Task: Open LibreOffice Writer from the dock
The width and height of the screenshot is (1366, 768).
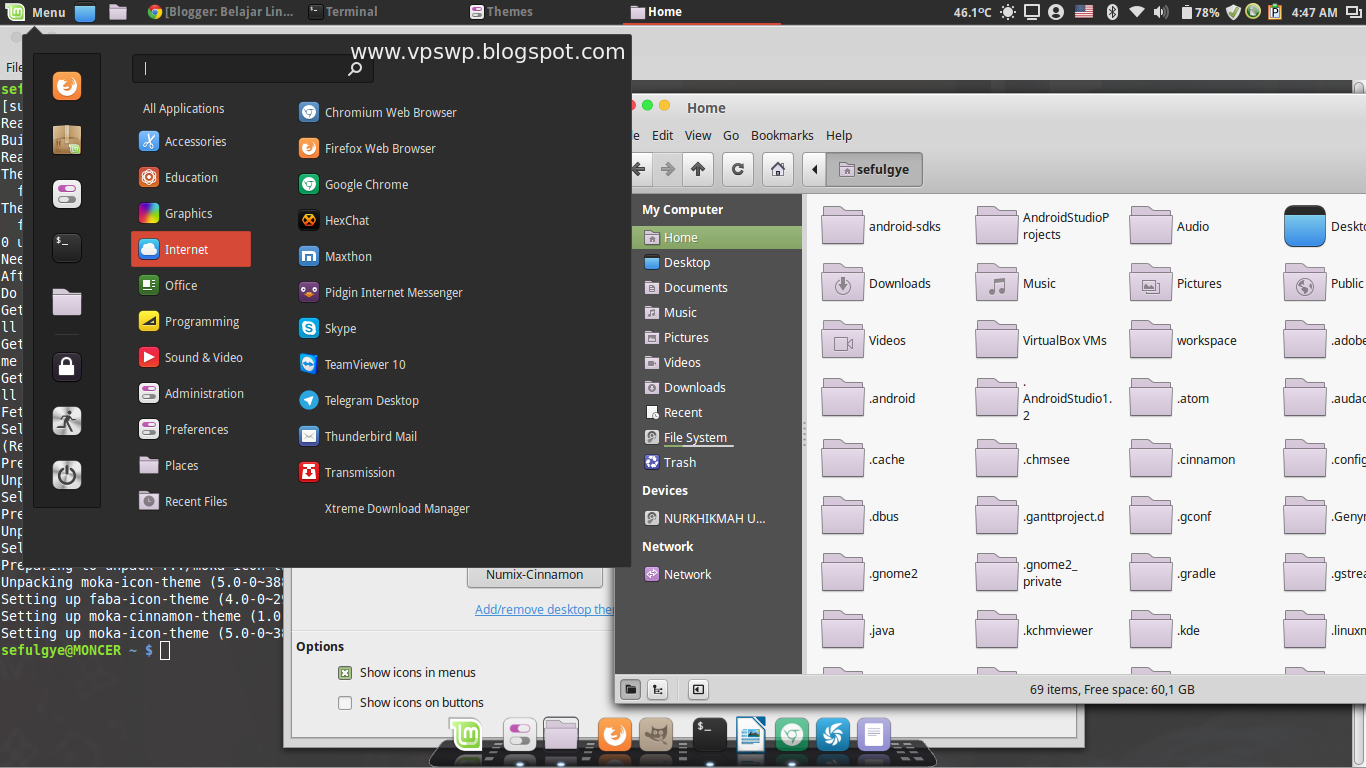Action: 749,736
